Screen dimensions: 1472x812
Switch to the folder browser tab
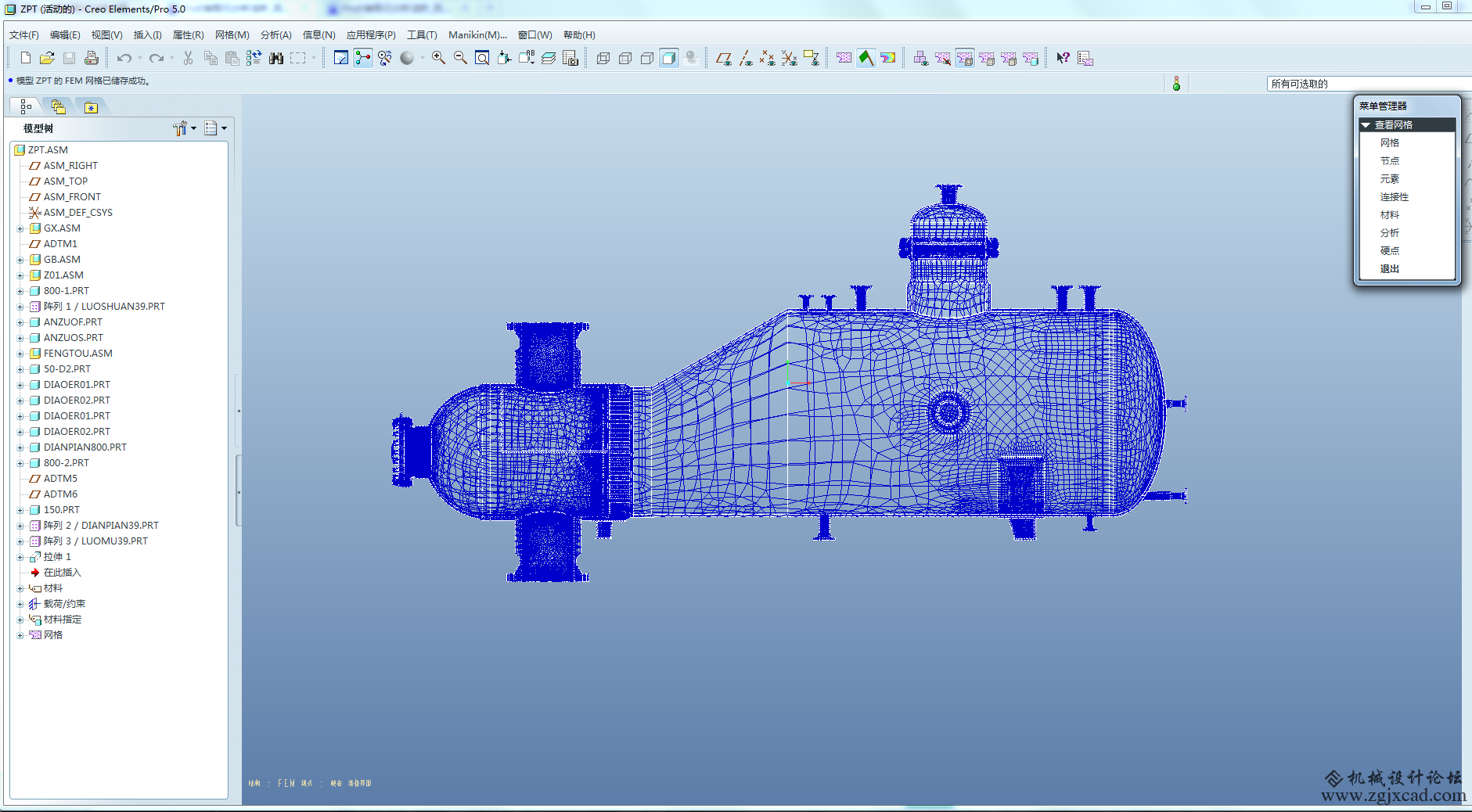pyautogui.click(x=59, y=106)
